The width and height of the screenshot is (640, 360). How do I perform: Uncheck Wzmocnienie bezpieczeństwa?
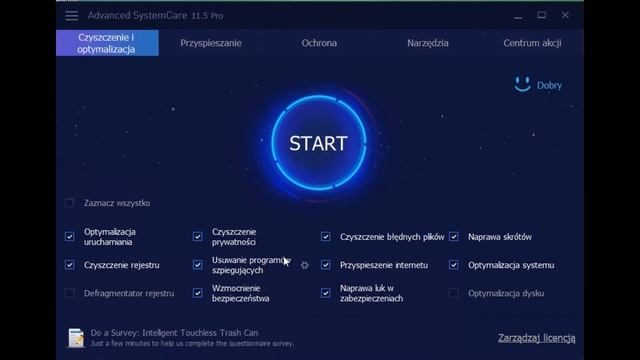pyautogui.click(x=198, y=293)
